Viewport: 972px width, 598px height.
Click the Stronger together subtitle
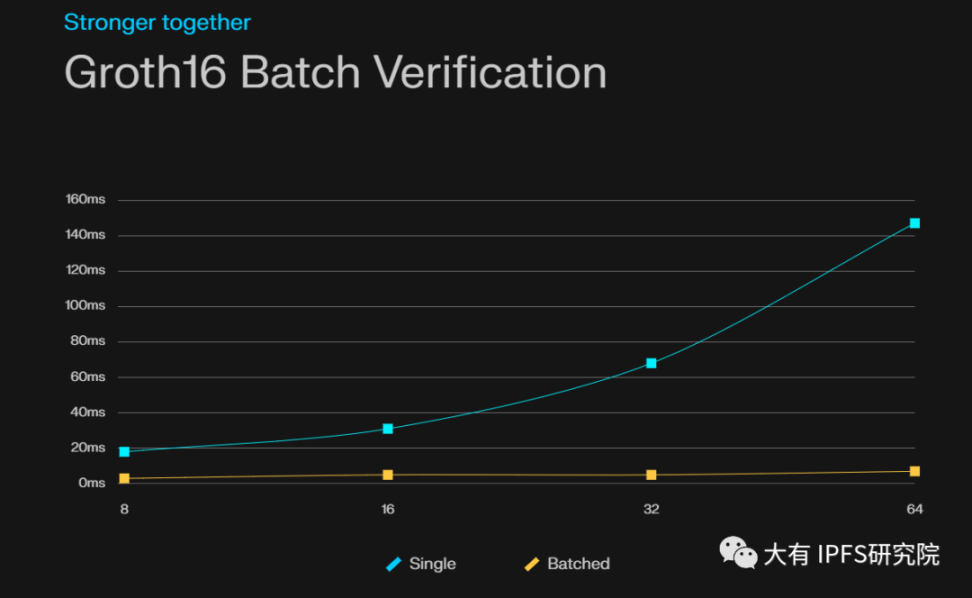point(157,23)
